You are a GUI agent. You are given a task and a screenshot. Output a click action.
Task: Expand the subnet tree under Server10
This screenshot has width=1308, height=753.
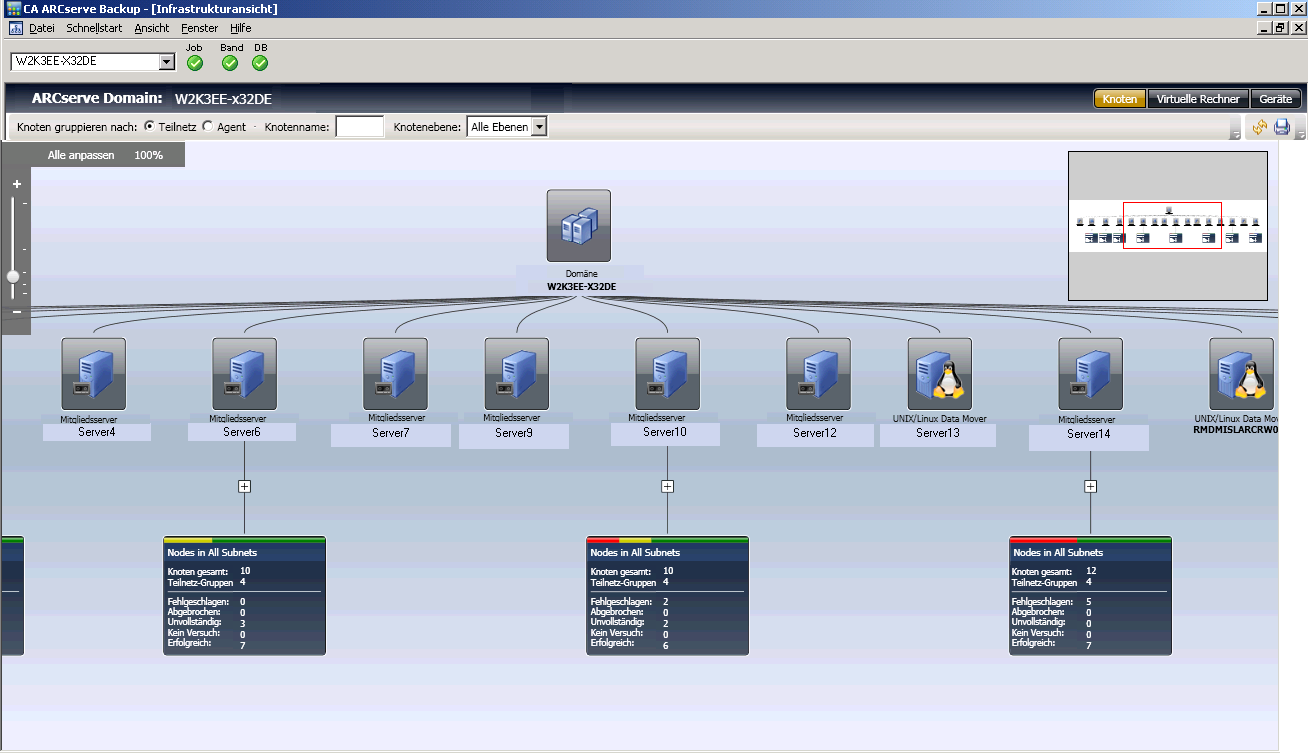pos(668,486)
